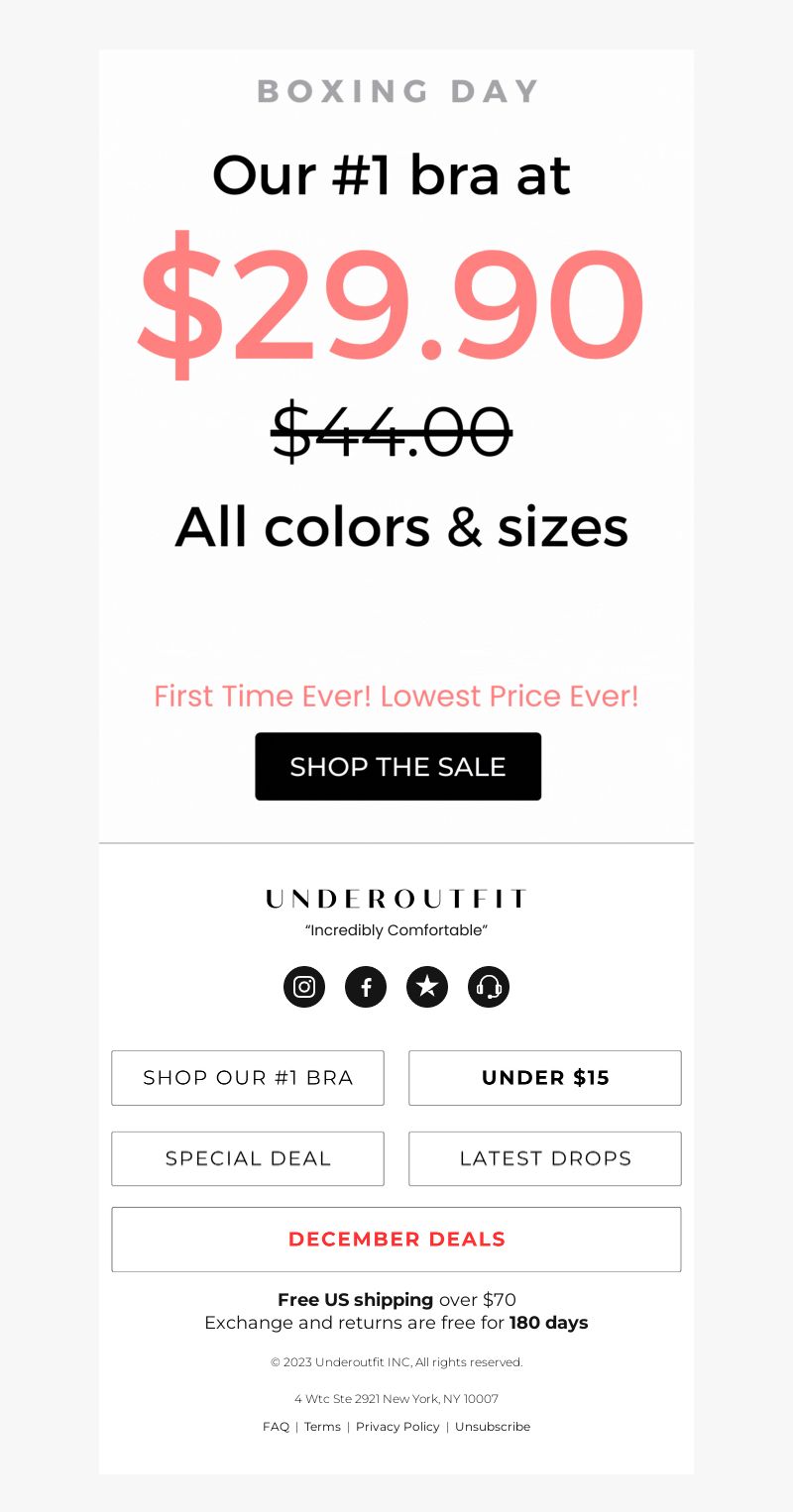Open the SPECIAL DEAL button

pos(248,1158)
